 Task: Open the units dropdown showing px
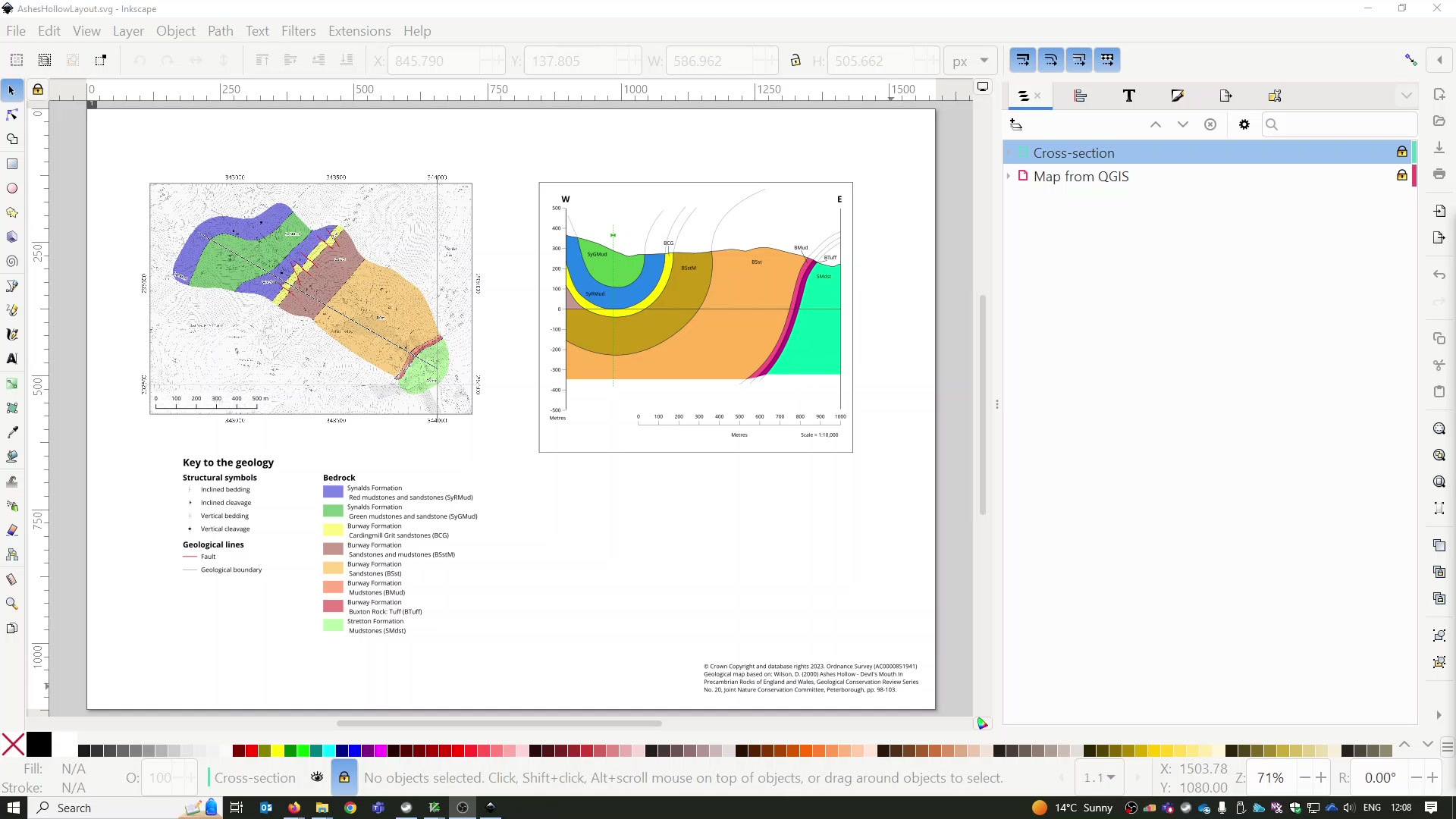[971, 61]
